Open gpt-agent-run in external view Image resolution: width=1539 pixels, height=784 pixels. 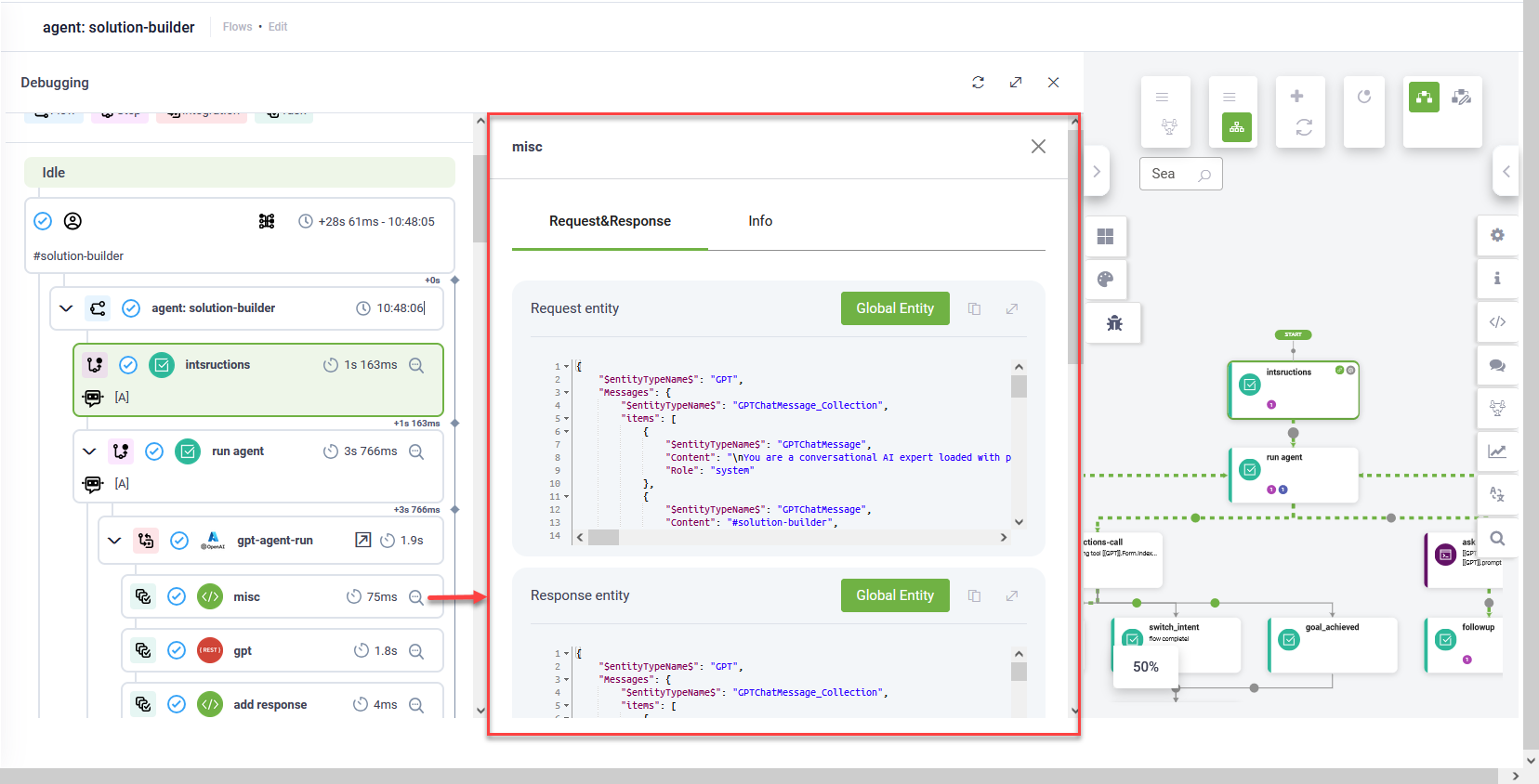pyautogui.click(x=362, y=540)
